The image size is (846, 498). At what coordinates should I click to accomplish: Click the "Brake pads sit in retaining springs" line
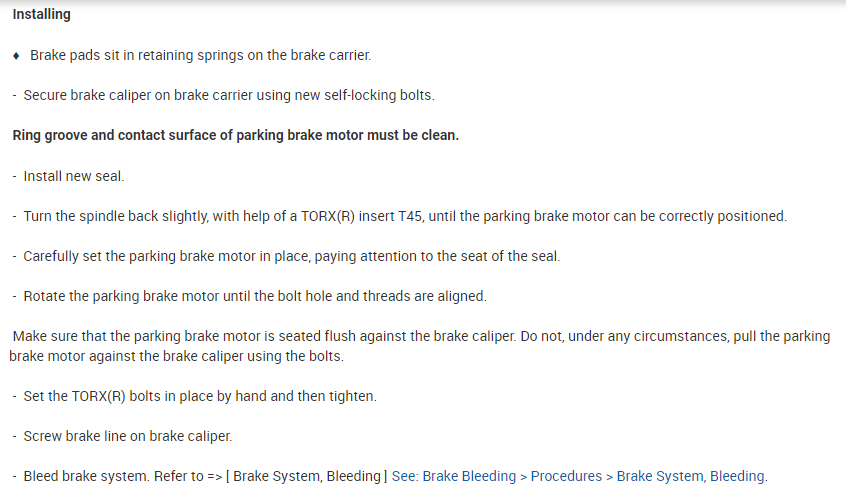[x=200, y=55]
